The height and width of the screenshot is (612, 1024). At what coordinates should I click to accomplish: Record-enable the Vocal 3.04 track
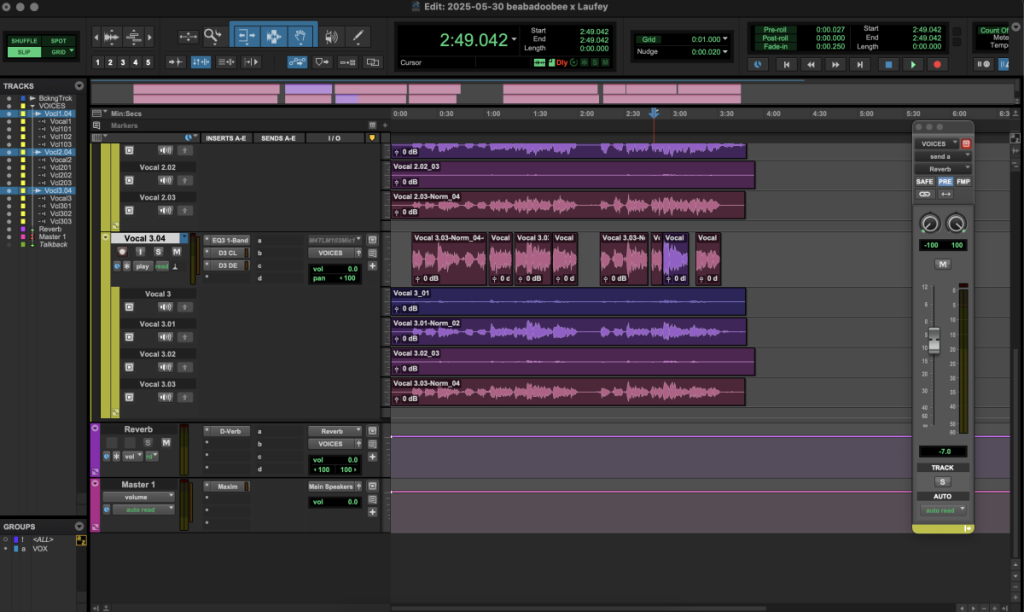tap(122, 252)
